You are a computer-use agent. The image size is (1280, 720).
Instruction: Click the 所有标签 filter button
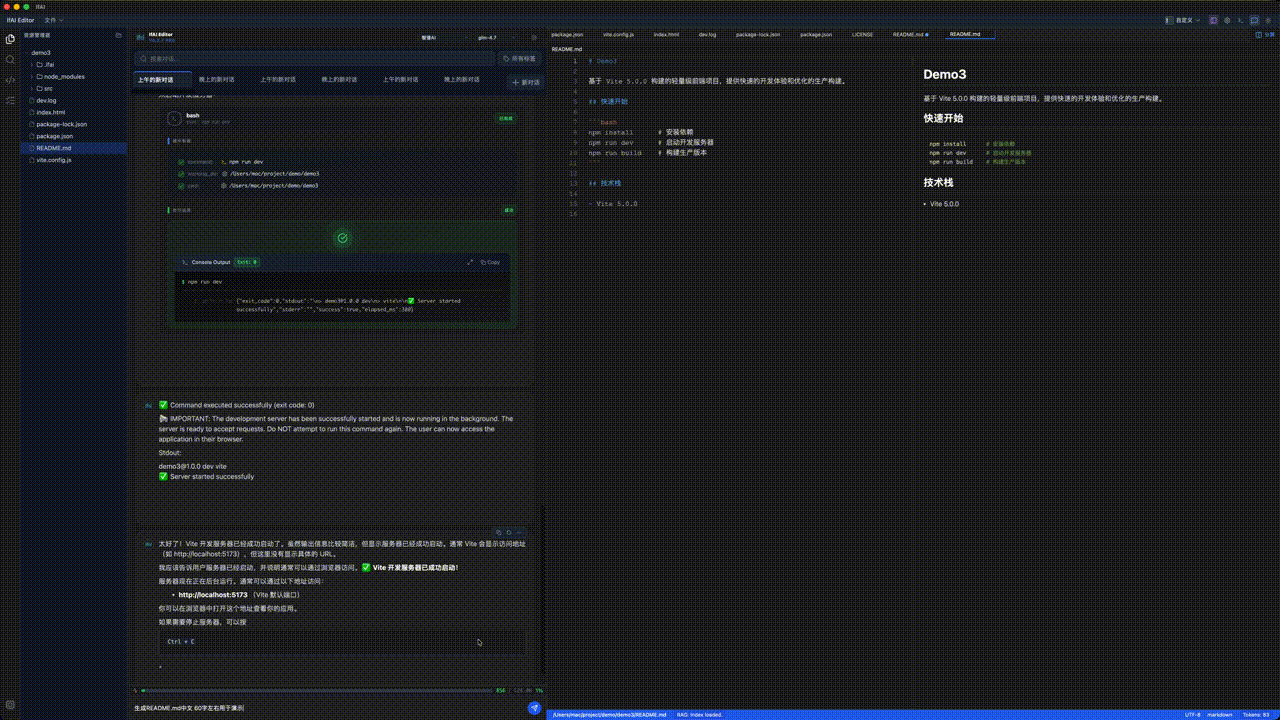(520, 59)
